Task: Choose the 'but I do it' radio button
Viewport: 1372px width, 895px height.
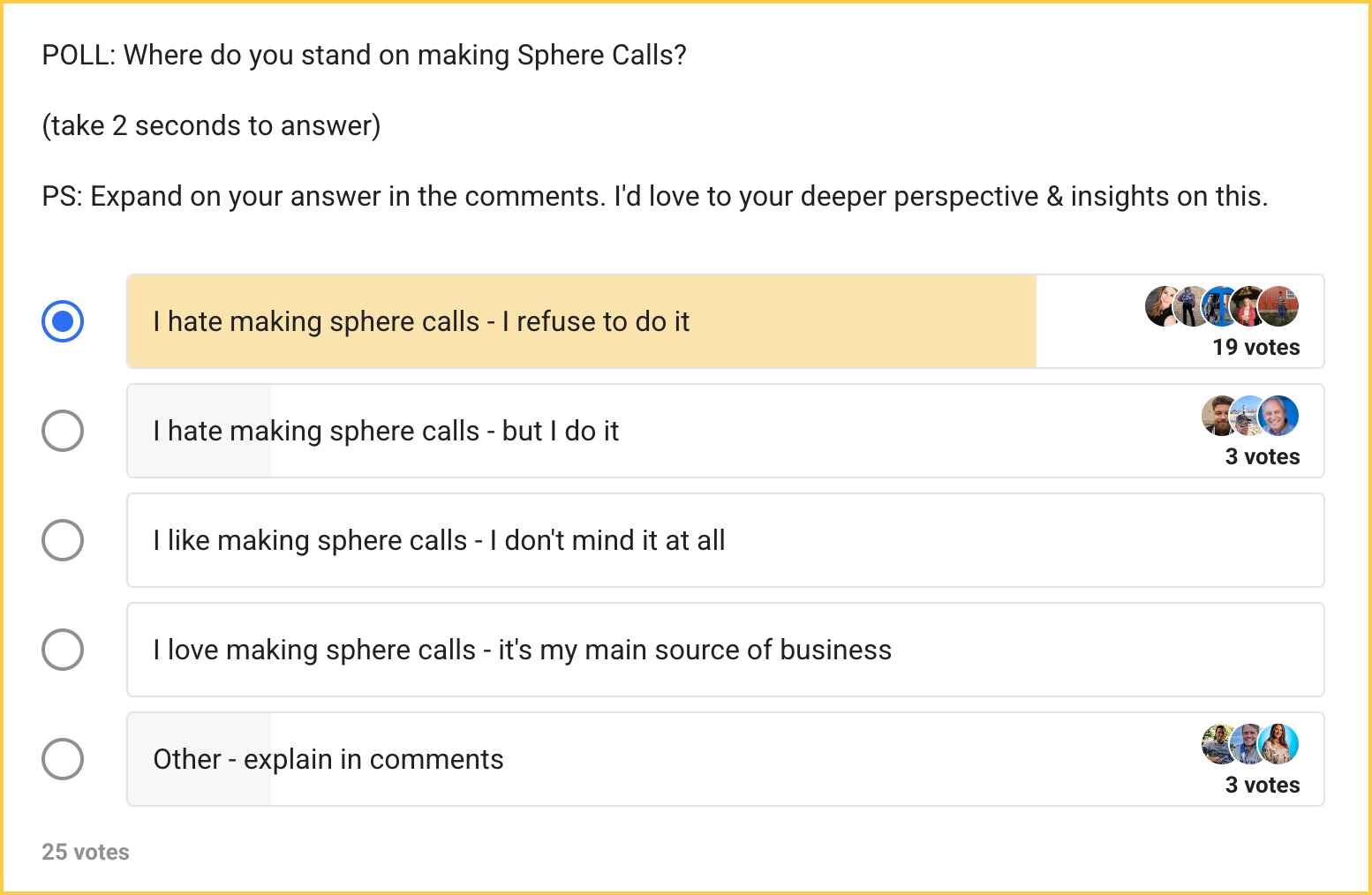Action: (x=63, y=431)
